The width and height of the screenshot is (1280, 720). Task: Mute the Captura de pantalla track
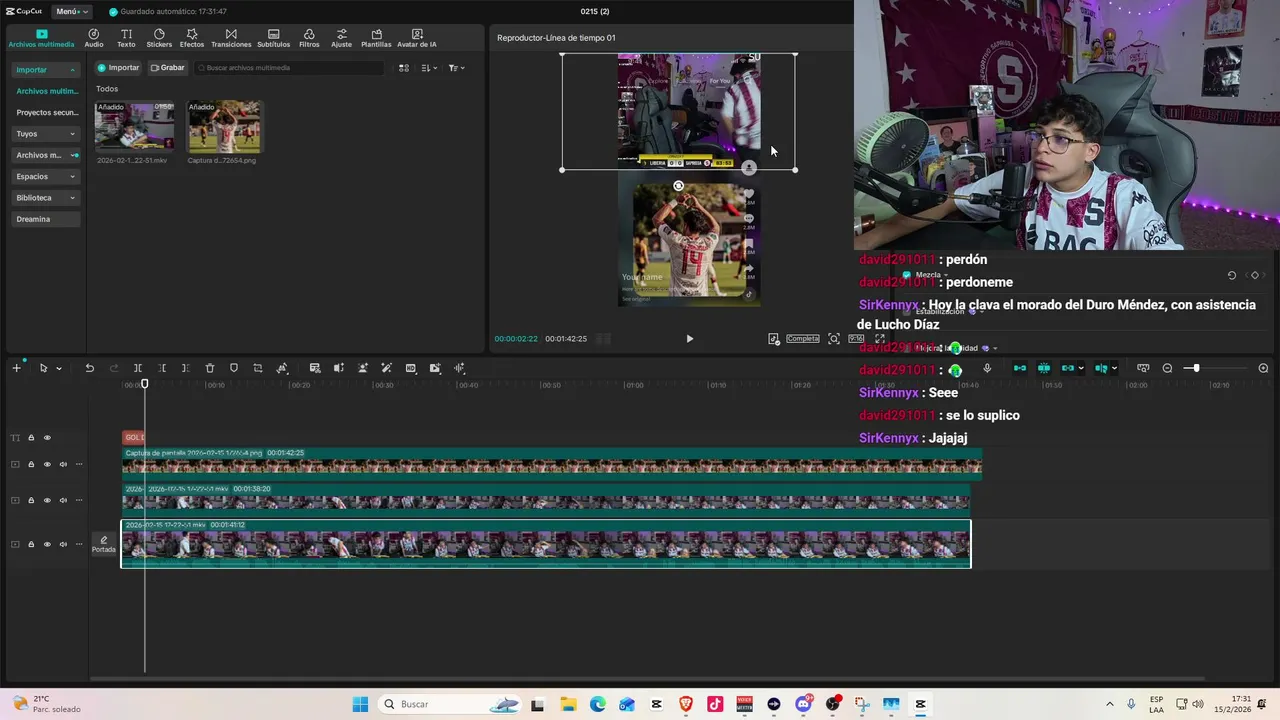click(63, 464)
